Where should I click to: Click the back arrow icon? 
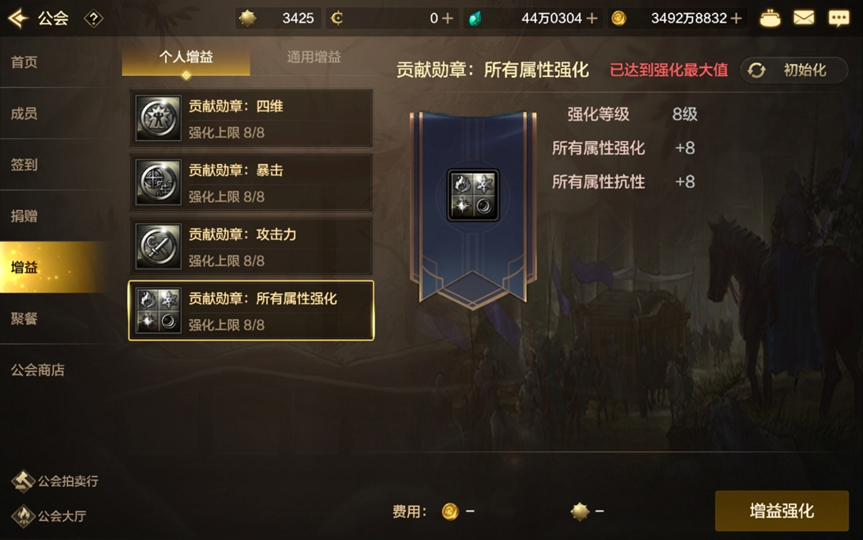pos(18,18)
